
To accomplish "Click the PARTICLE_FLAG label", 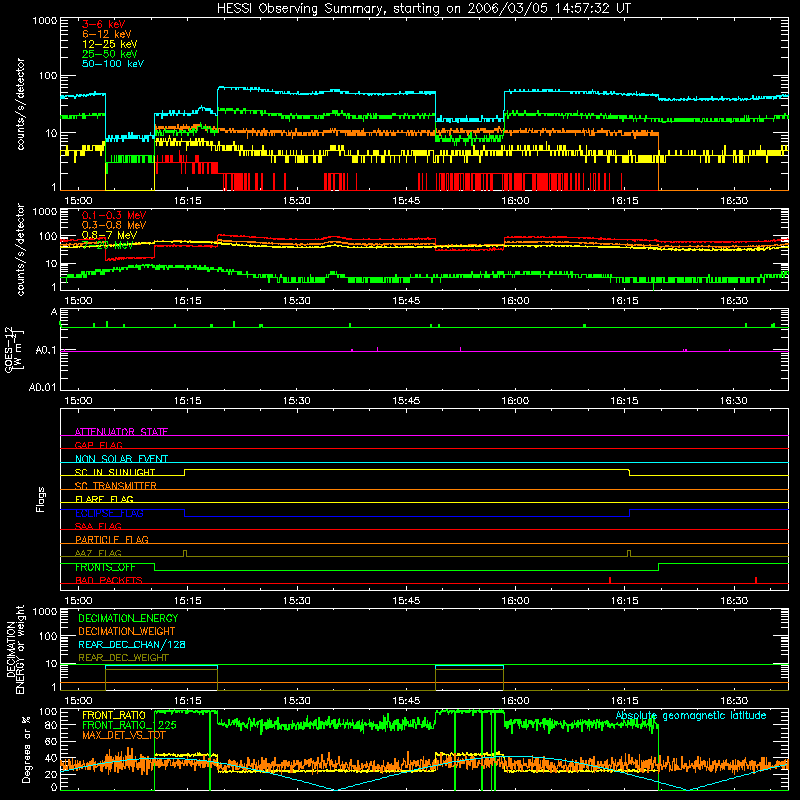I will [x=112, y=539].
